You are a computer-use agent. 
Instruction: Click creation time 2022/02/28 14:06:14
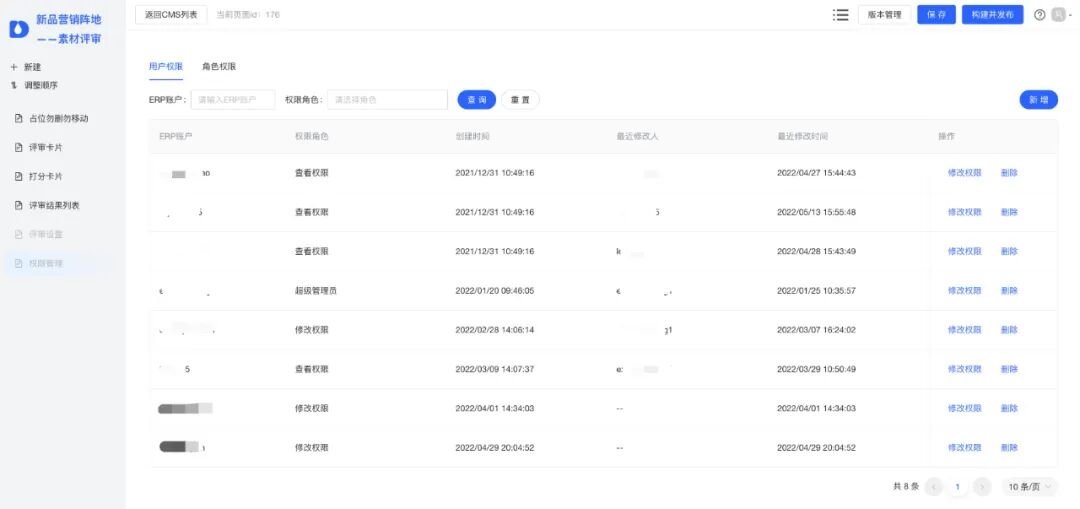tap(495, 330)
